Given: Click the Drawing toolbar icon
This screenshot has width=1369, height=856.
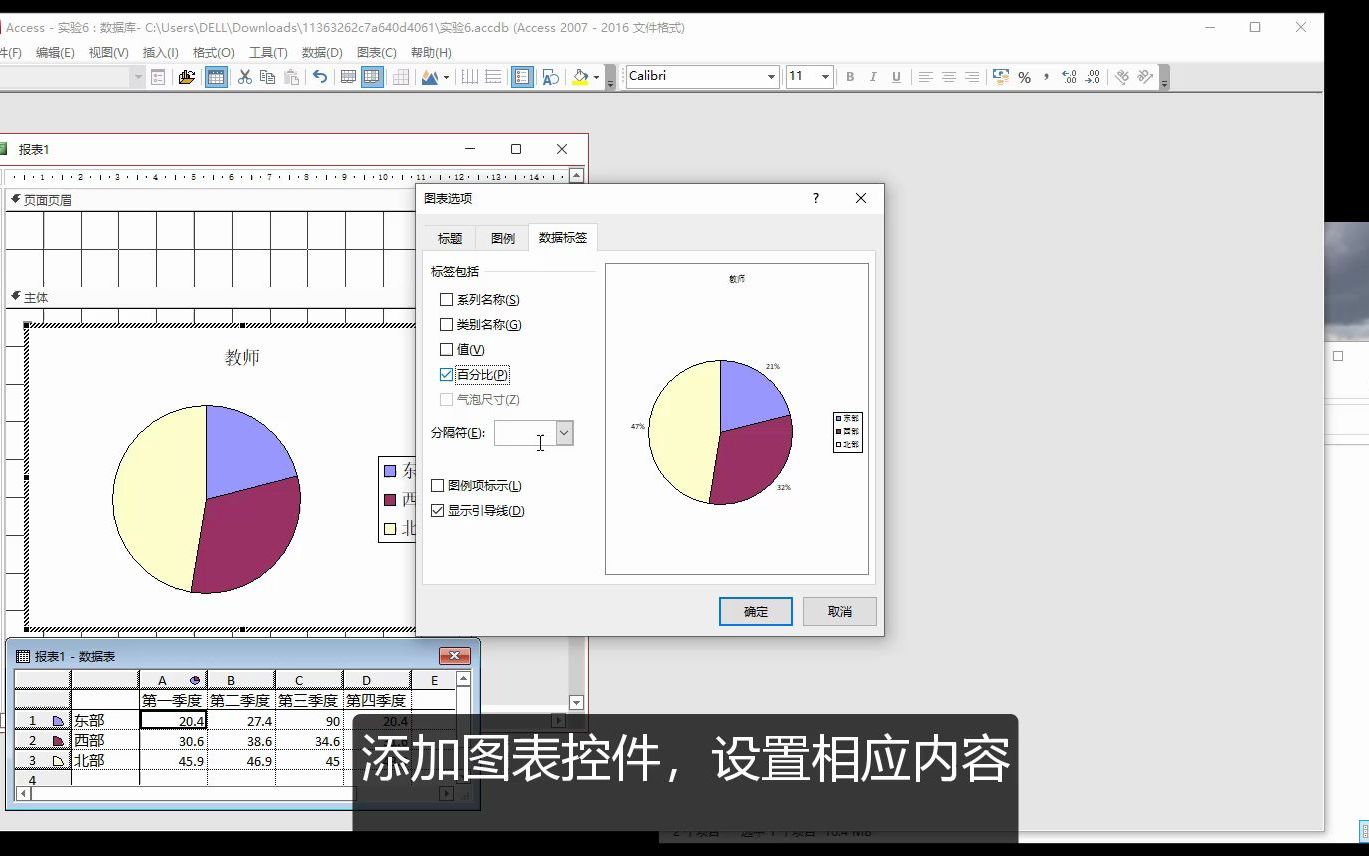Looking at the screenshot, I should [x=550, y=77].
